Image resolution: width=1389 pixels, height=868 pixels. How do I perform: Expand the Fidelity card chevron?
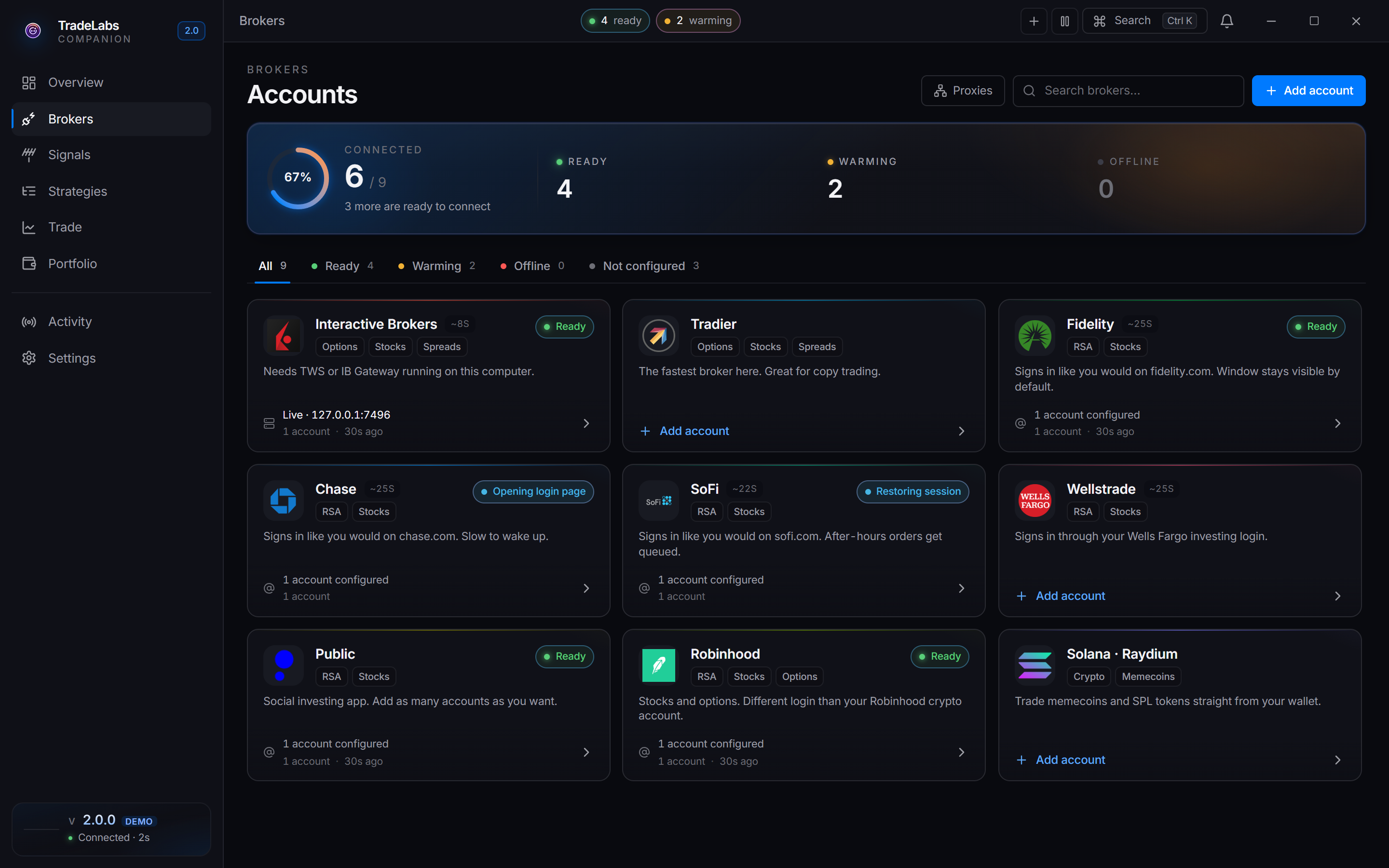pyautogui.click(x=1337, y=424)
